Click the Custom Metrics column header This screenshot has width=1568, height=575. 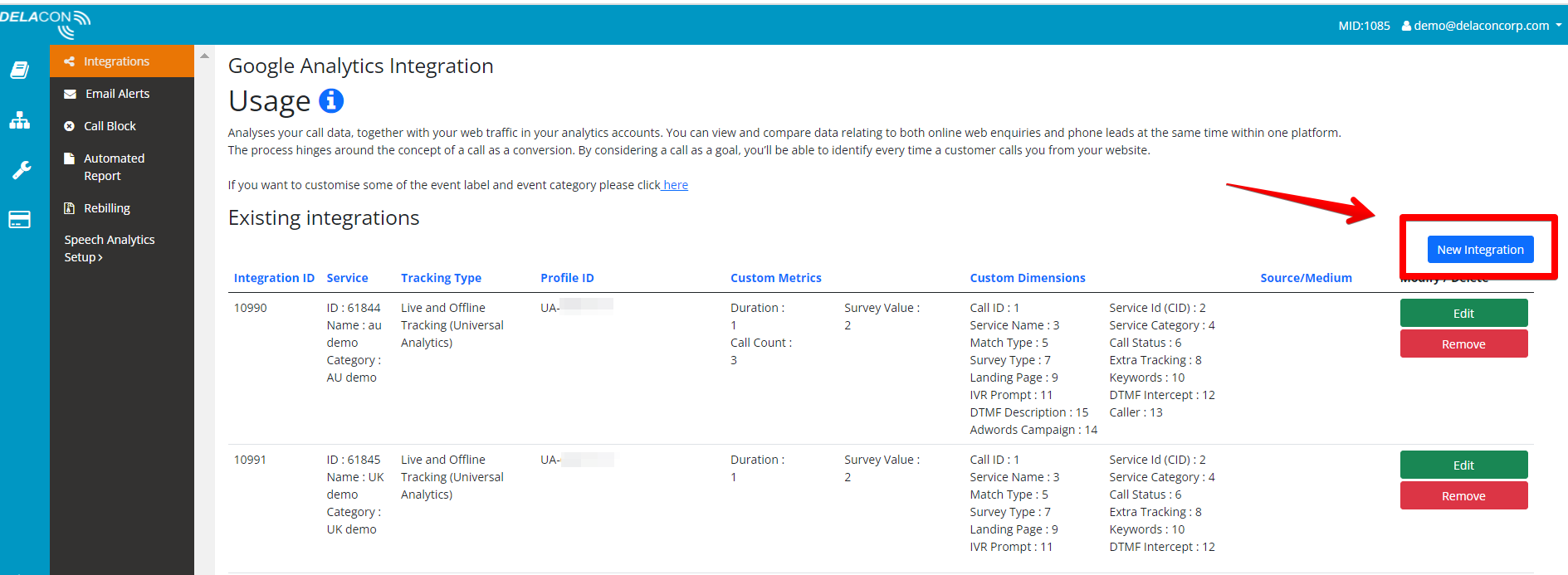(x=776, y=278)
